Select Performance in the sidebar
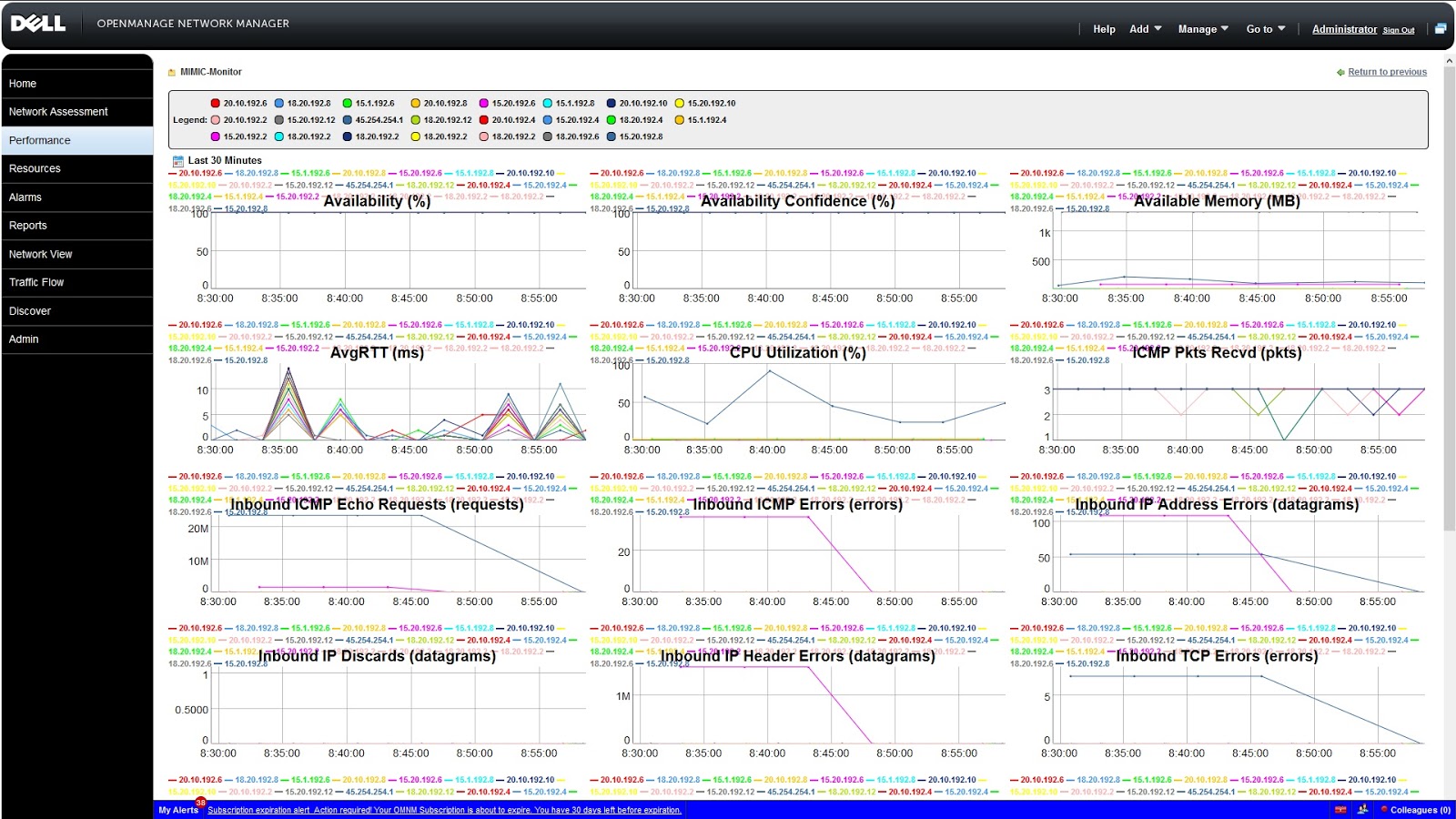The width and height of the screenshot is (1456, 819). pyautogui.click(x=40, y=140)
